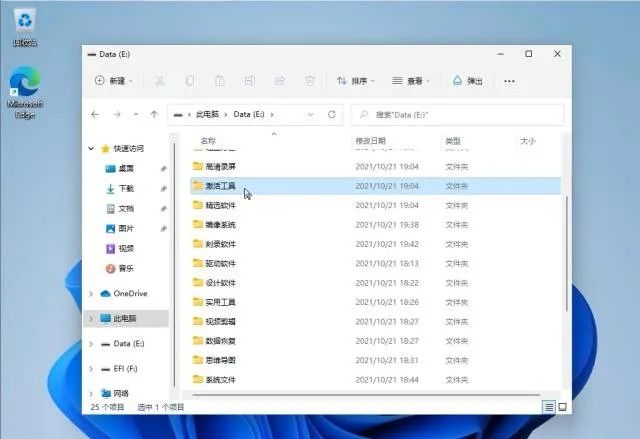The width and height of the screenshot is (640, 439).
Task: Go up one folder level arrow
Action: 154,114
